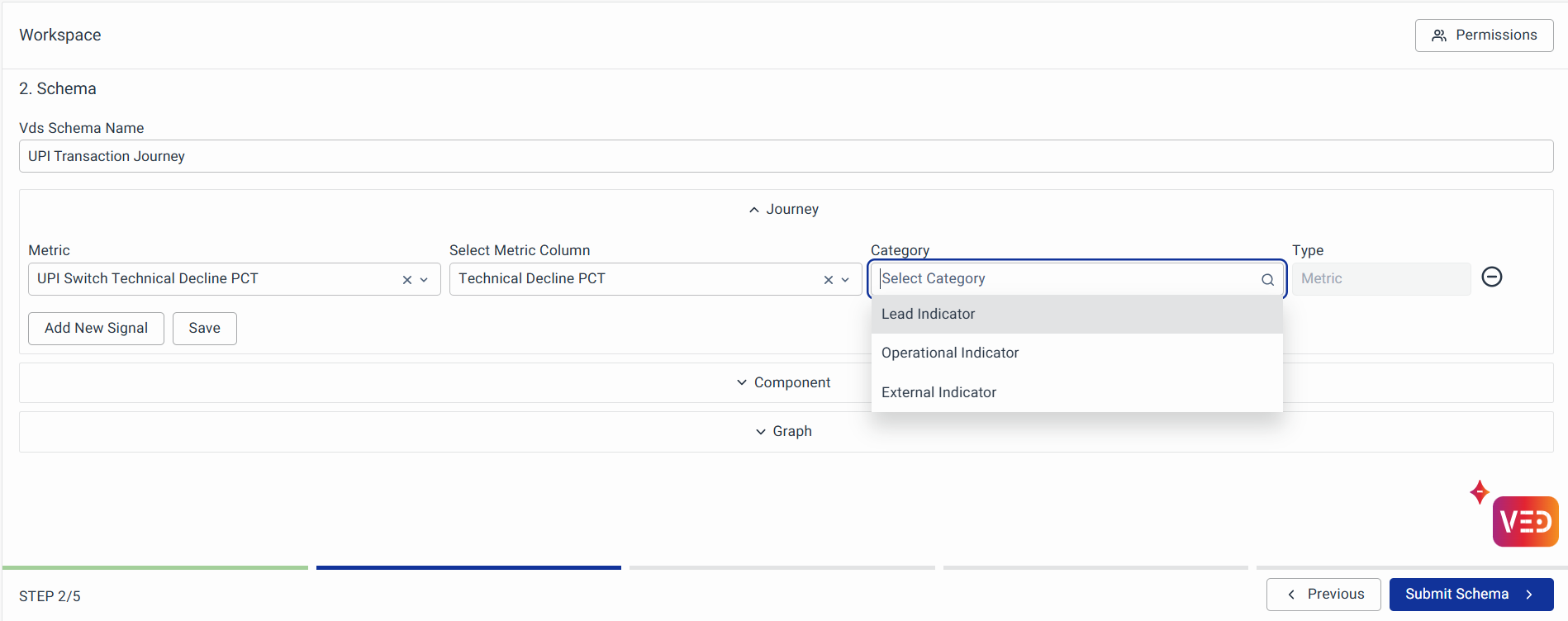Collapse the Journey section
Viewport: 1568px width, 621px height.
(783, 210)
